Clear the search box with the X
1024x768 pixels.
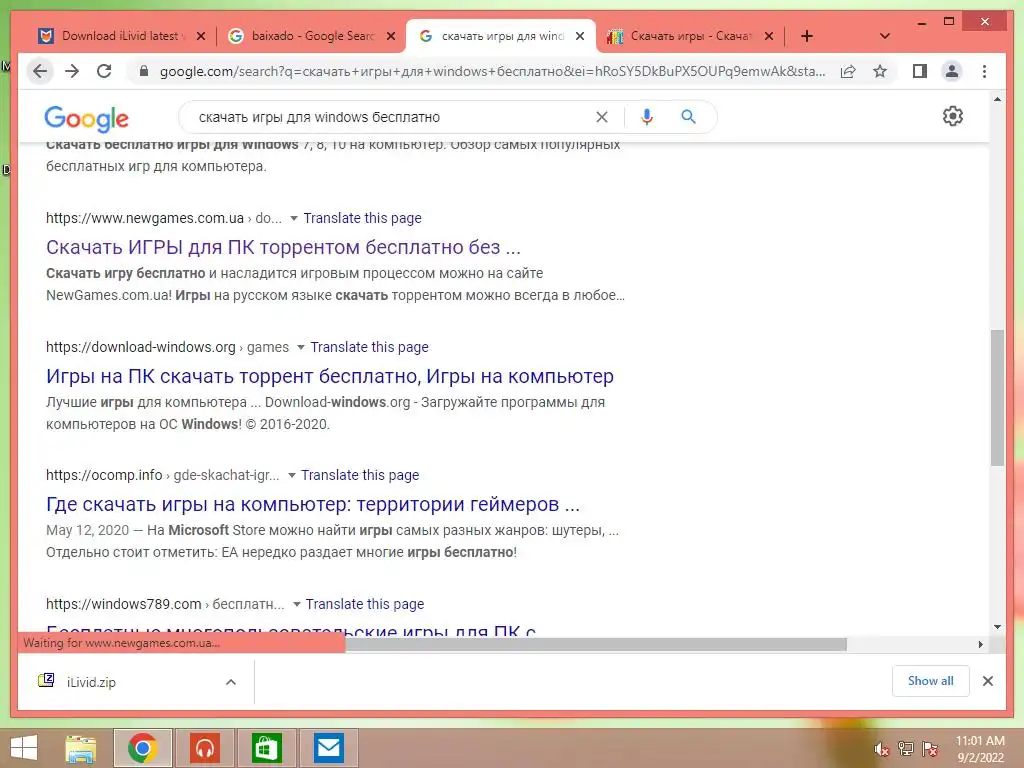(601, 117)
